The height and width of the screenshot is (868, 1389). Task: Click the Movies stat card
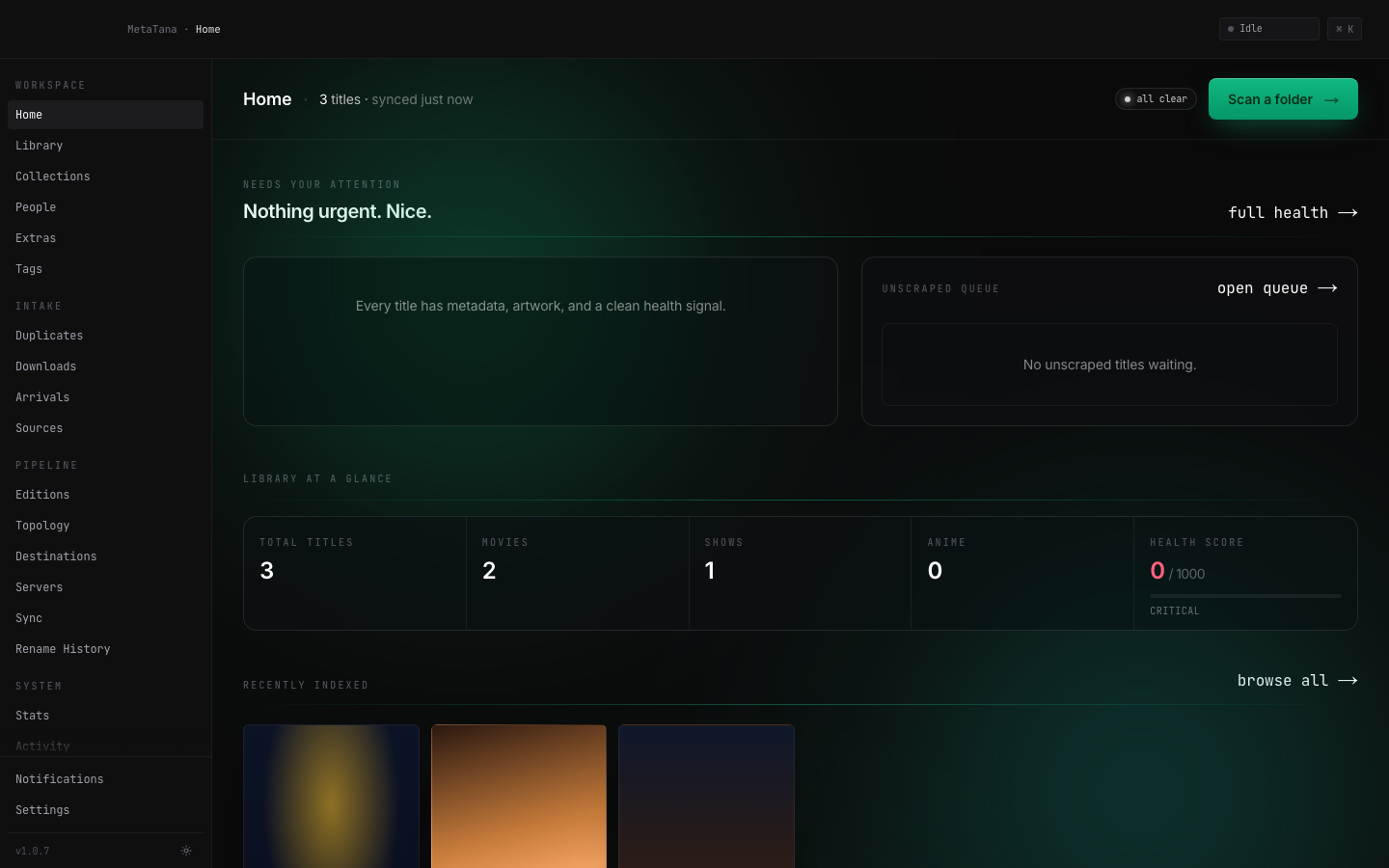pos(578,573)
